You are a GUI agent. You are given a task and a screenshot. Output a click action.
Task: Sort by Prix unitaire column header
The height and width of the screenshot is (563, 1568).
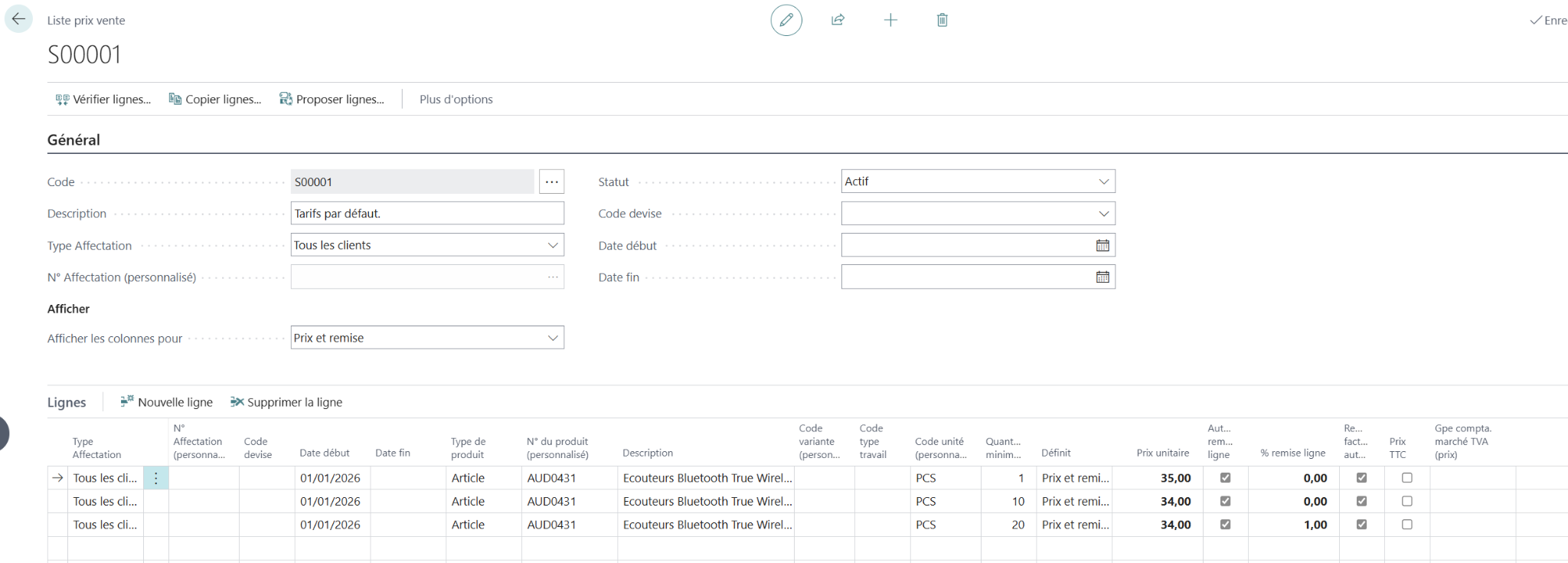[1163, 453]
